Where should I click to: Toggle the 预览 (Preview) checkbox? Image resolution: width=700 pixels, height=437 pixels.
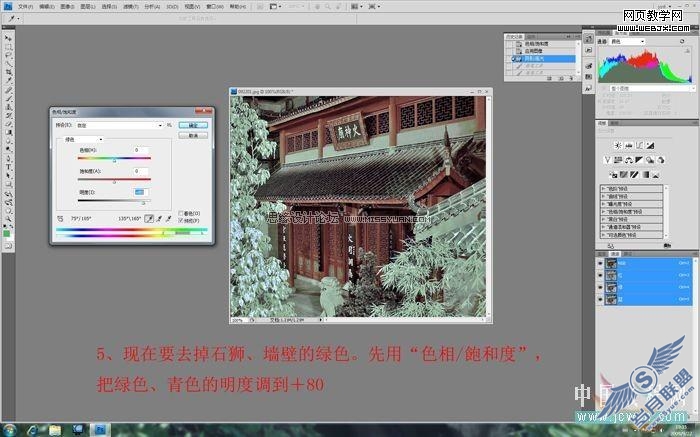click(181, 220)
